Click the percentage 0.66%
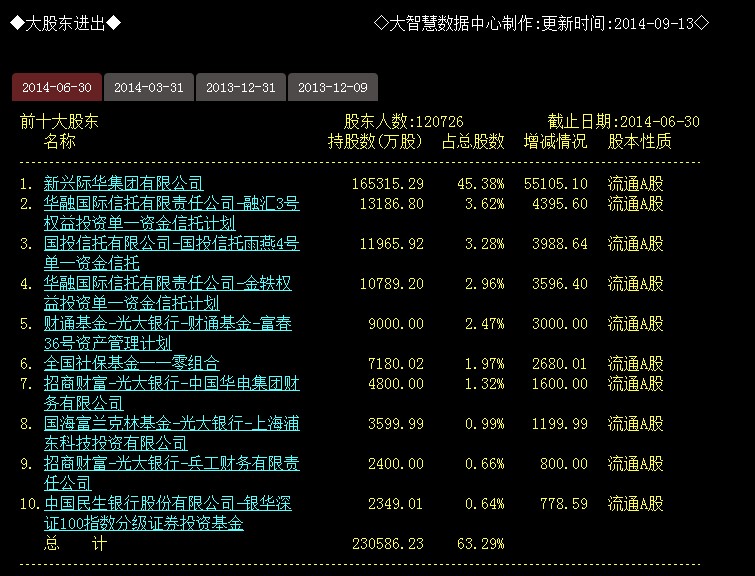The image size is (755, 576). [x=484, y=464]
